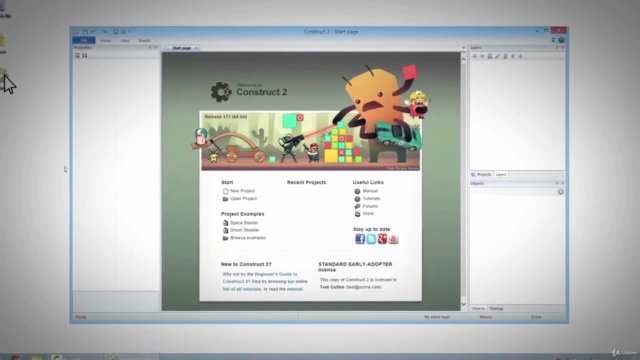Redo the action in the title bar toolbar
640x360 pixels.
pos(104,32)
